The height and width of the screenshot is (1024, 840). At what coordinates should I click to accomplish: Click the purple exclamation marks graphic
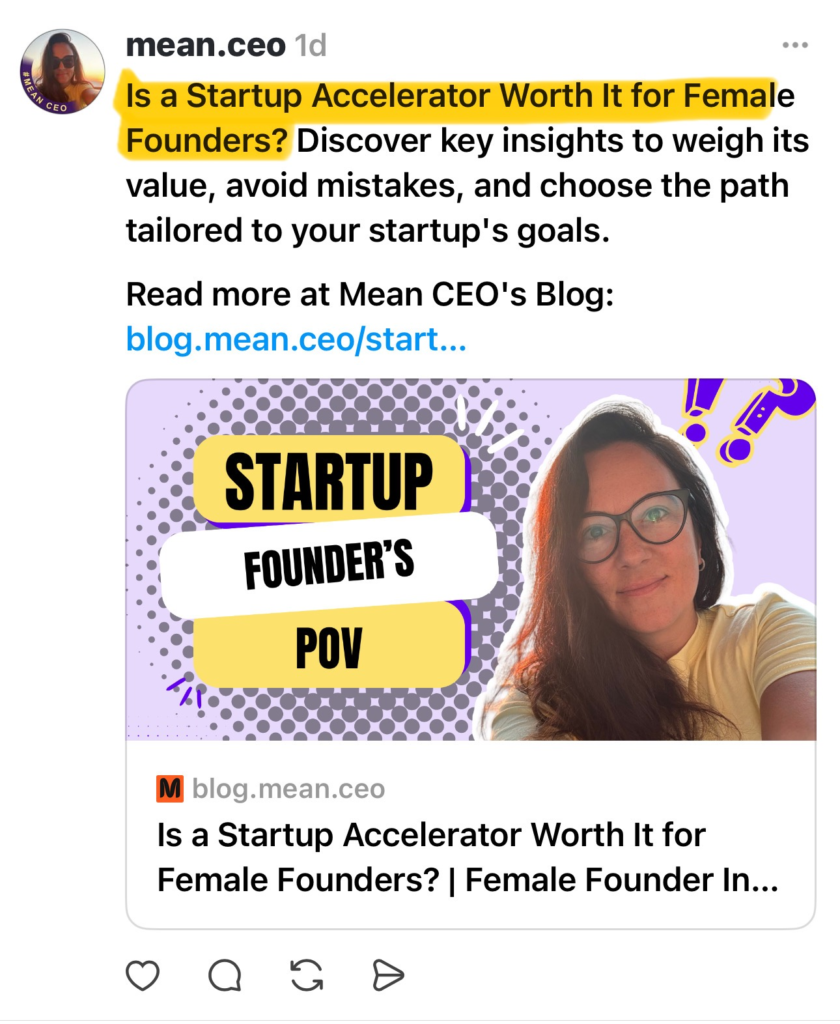click(x=740, y=415)
